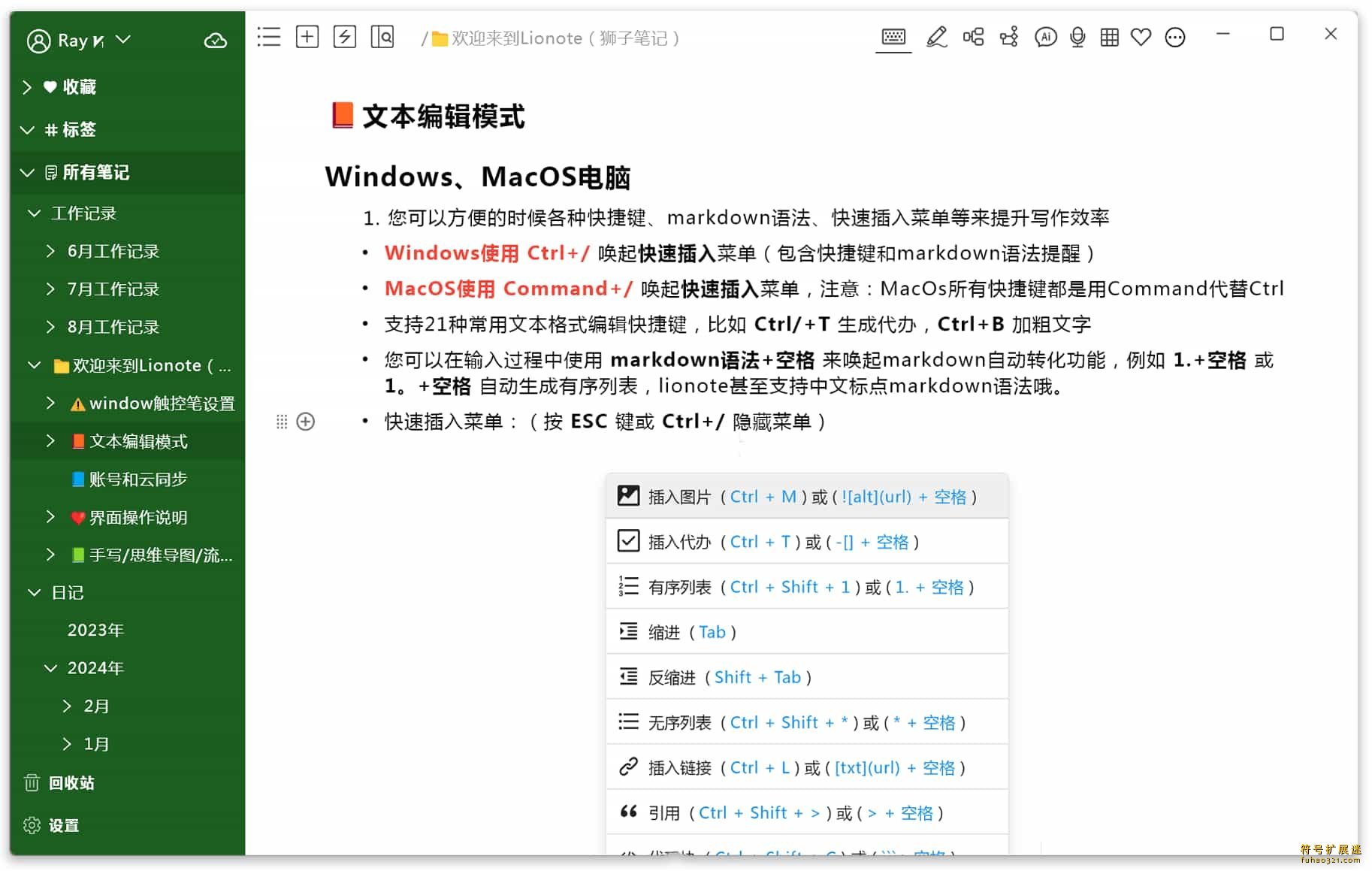Image resolution: width=1372 pixels, height=871 pixels.
Task: Click the user account avatar icon
Action: 38,41
